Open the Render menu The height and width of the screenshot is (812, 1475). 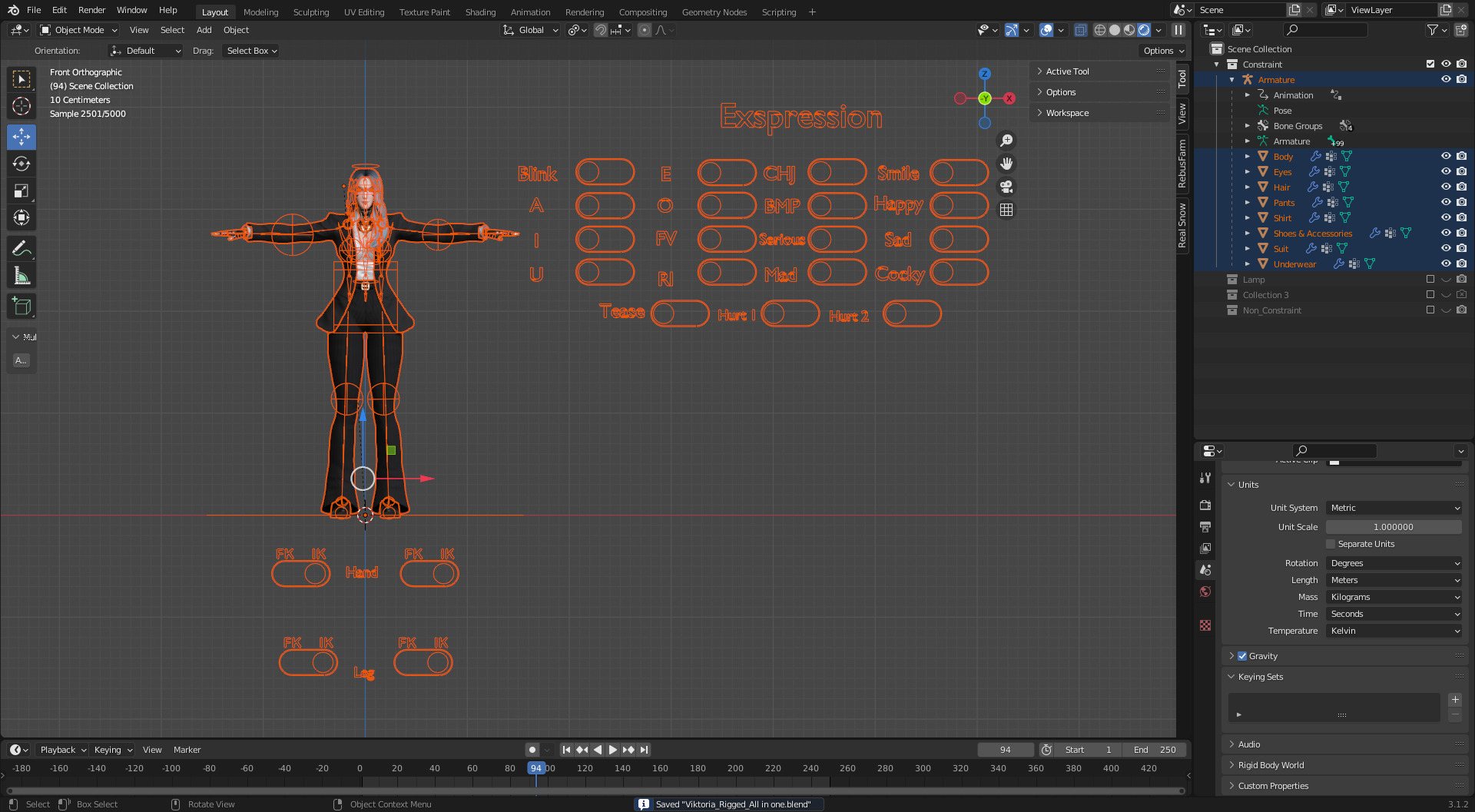pyautogui.click(x=91, y=10)
